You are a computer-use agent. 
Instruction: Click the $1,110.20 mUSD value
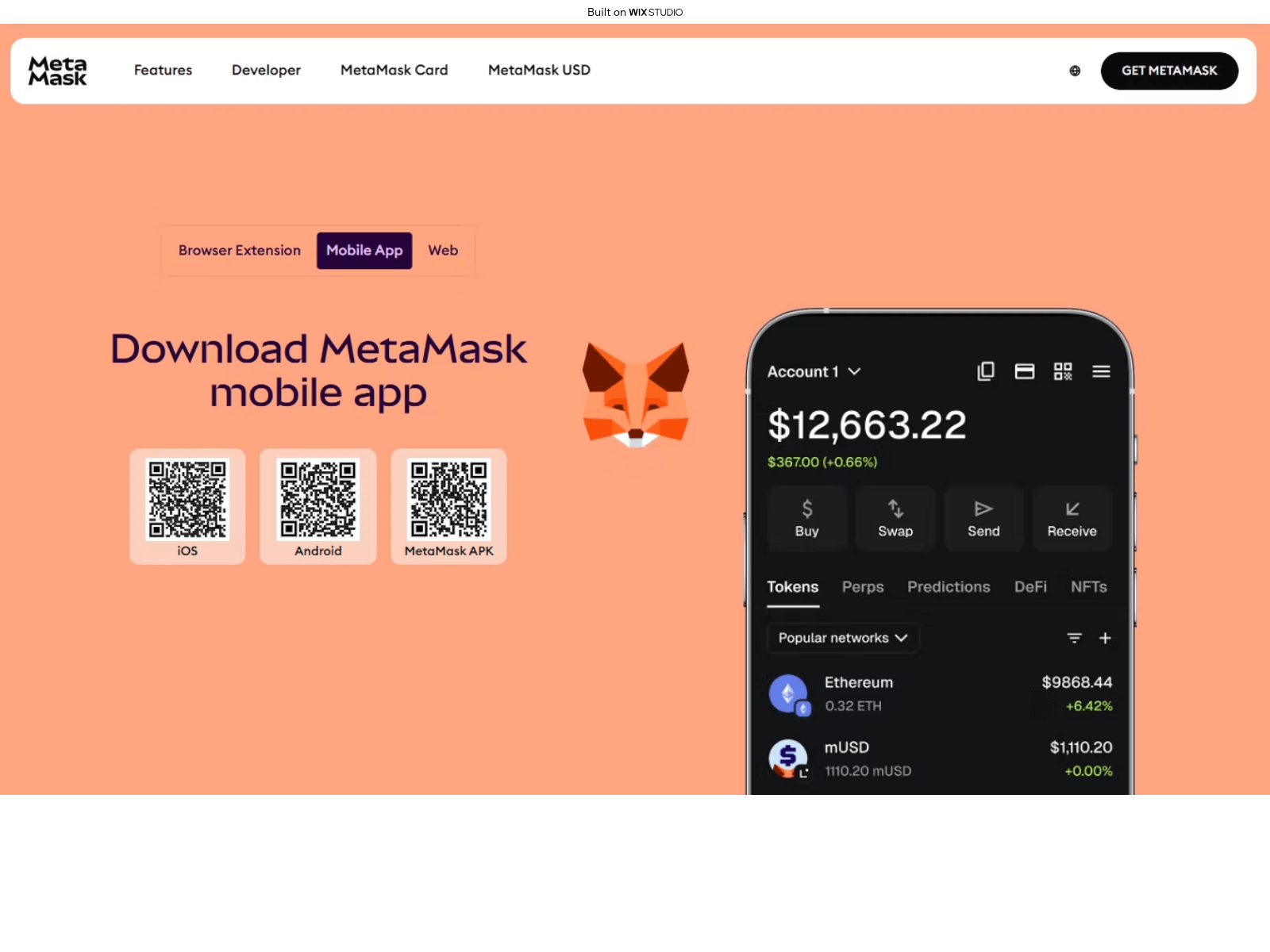[1081, 747]
